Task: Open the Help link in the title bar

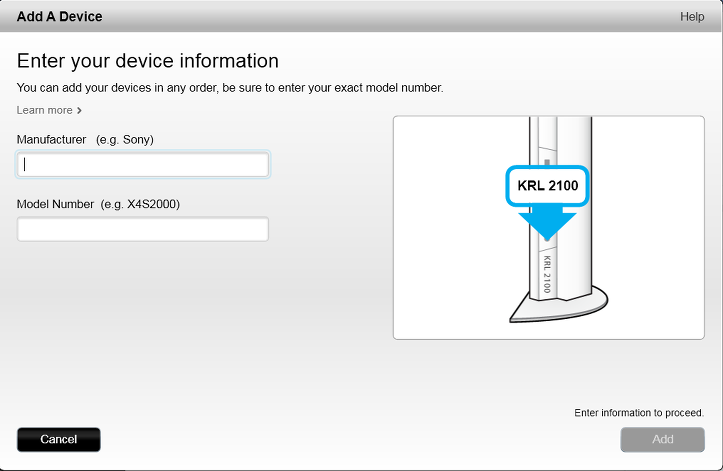Action: pos(692,16)
